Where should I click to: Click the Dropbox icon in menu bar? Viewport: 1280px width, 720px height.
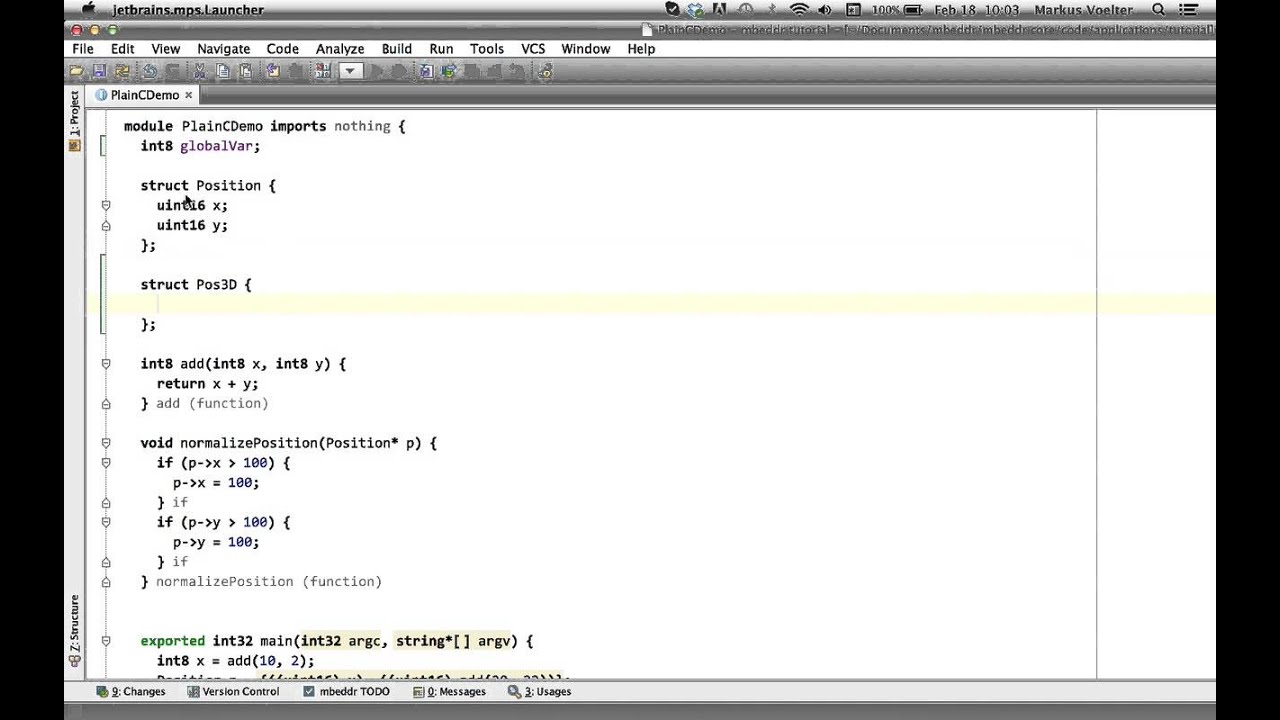click(696, 10)
